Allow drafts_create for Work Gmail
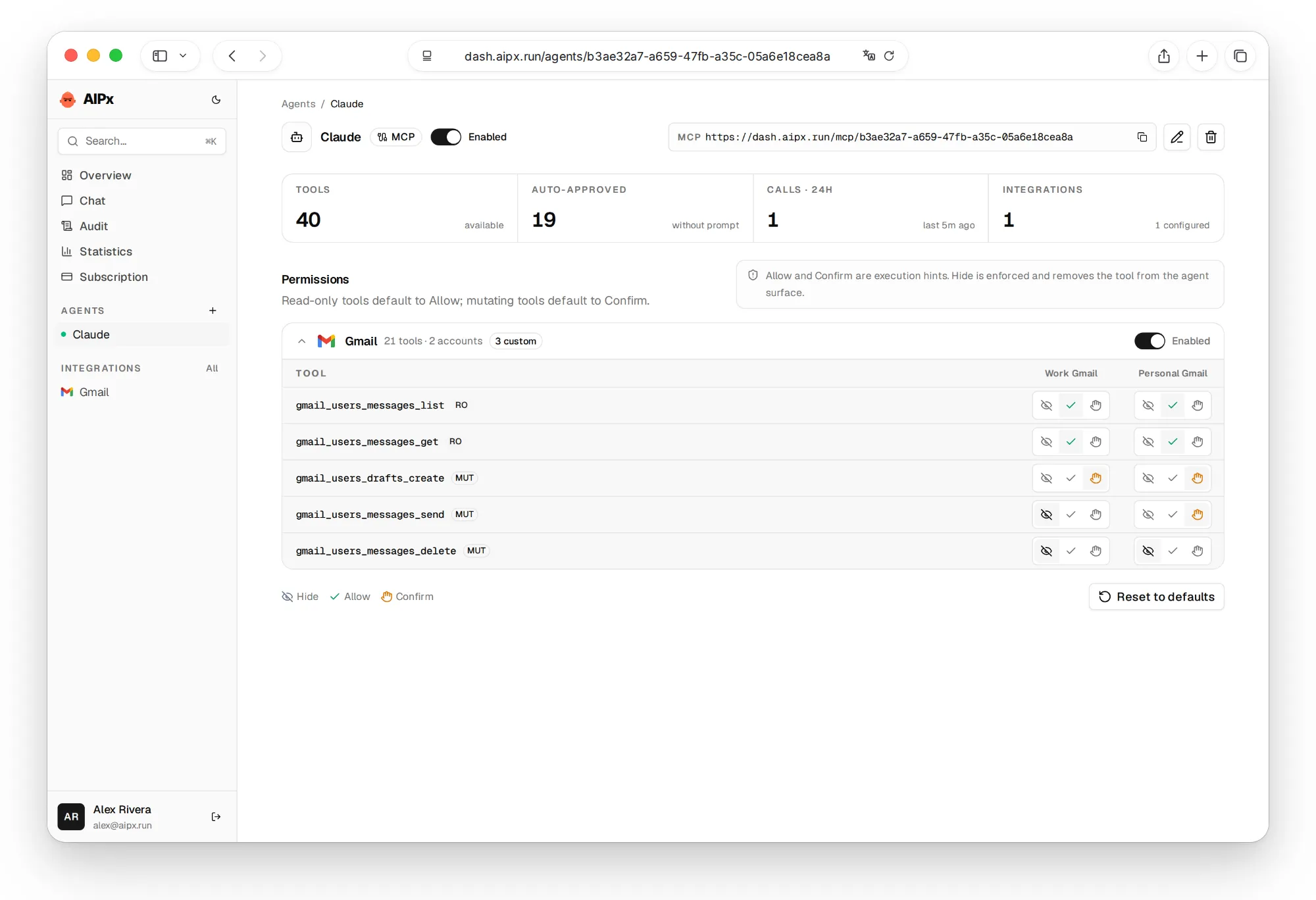The image size is (1316, 900). (1071, 478)
